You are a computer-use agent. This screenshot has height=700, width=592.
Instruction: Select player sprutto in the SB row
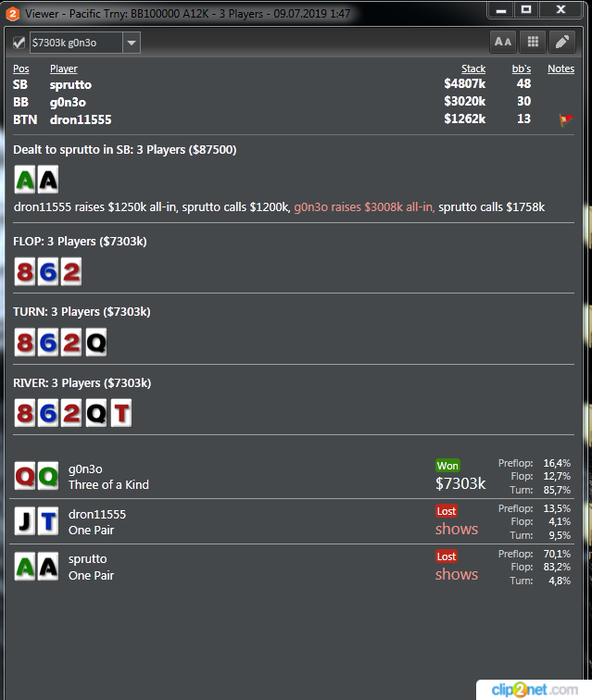pyautogui.click(x=71, y=85)
